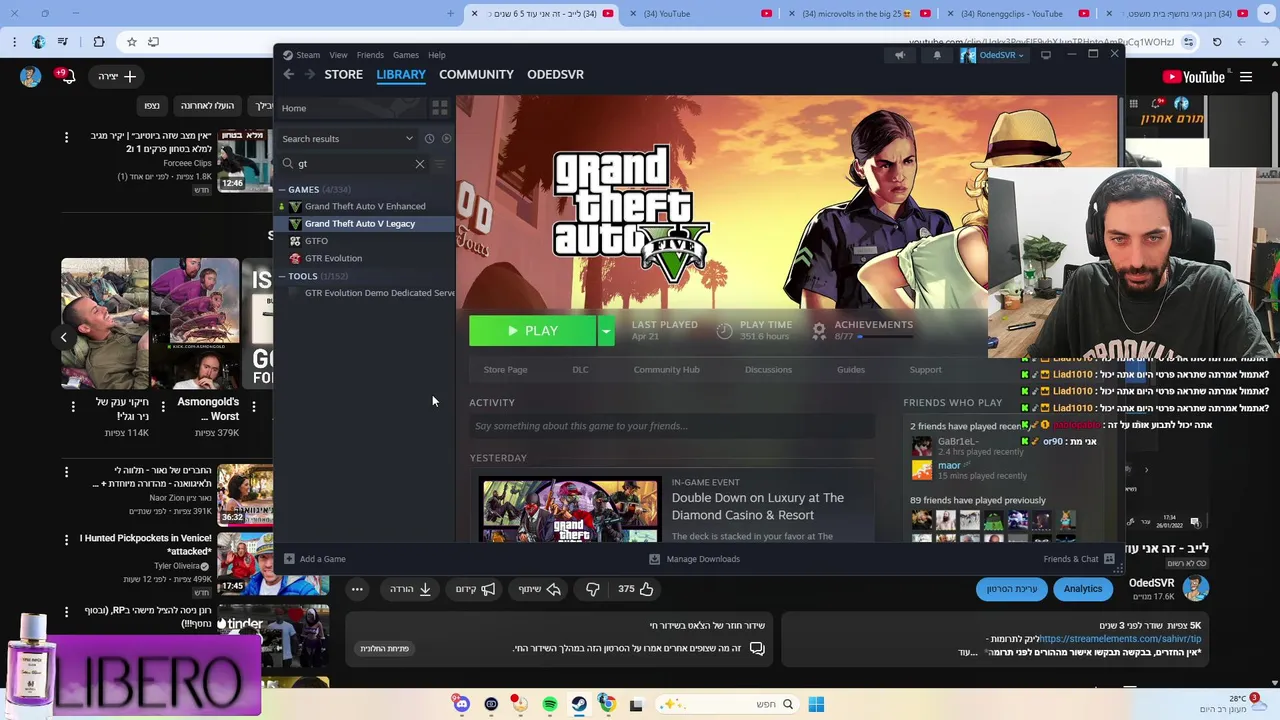This screenshot has height=720, width=1280.
Task: Select GTFO in the library list
Action: pos(316,241)
